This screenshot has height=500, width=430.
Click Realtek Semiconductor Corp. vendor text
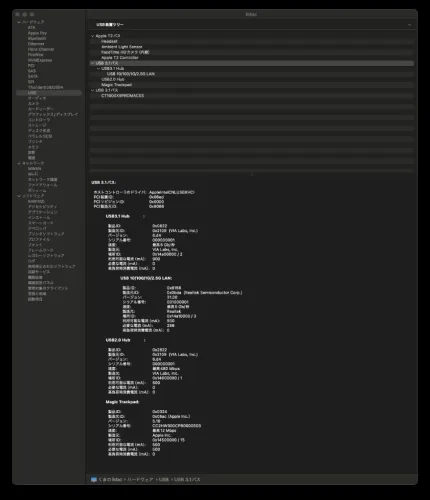(213, 292)
